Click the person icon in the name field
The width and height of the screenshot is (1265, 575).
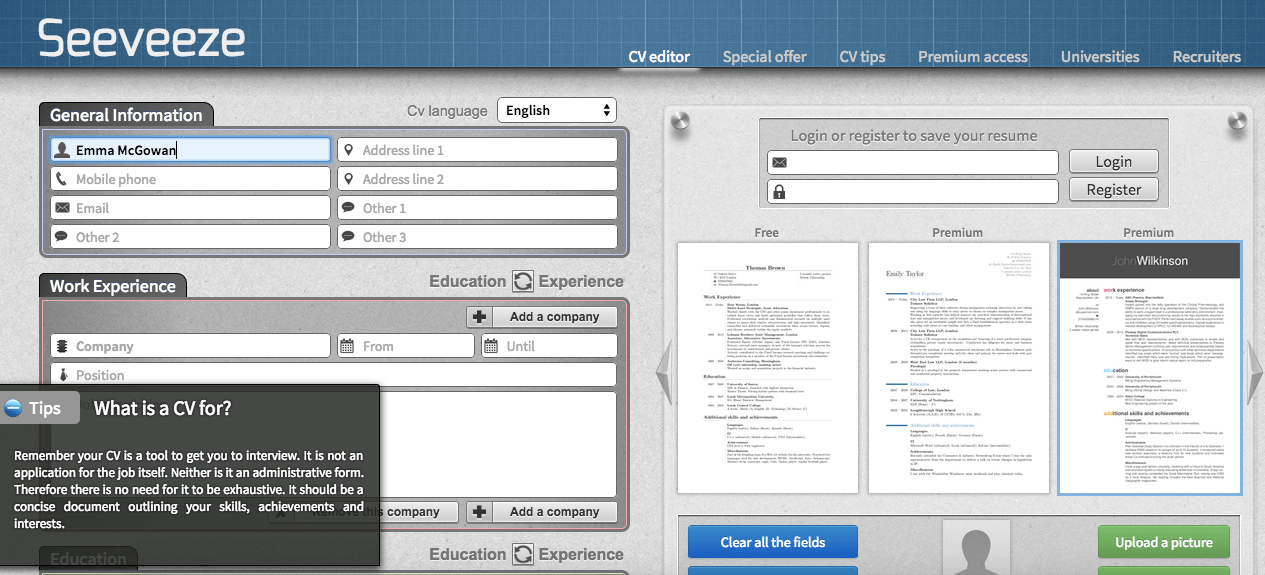[63, 150]
